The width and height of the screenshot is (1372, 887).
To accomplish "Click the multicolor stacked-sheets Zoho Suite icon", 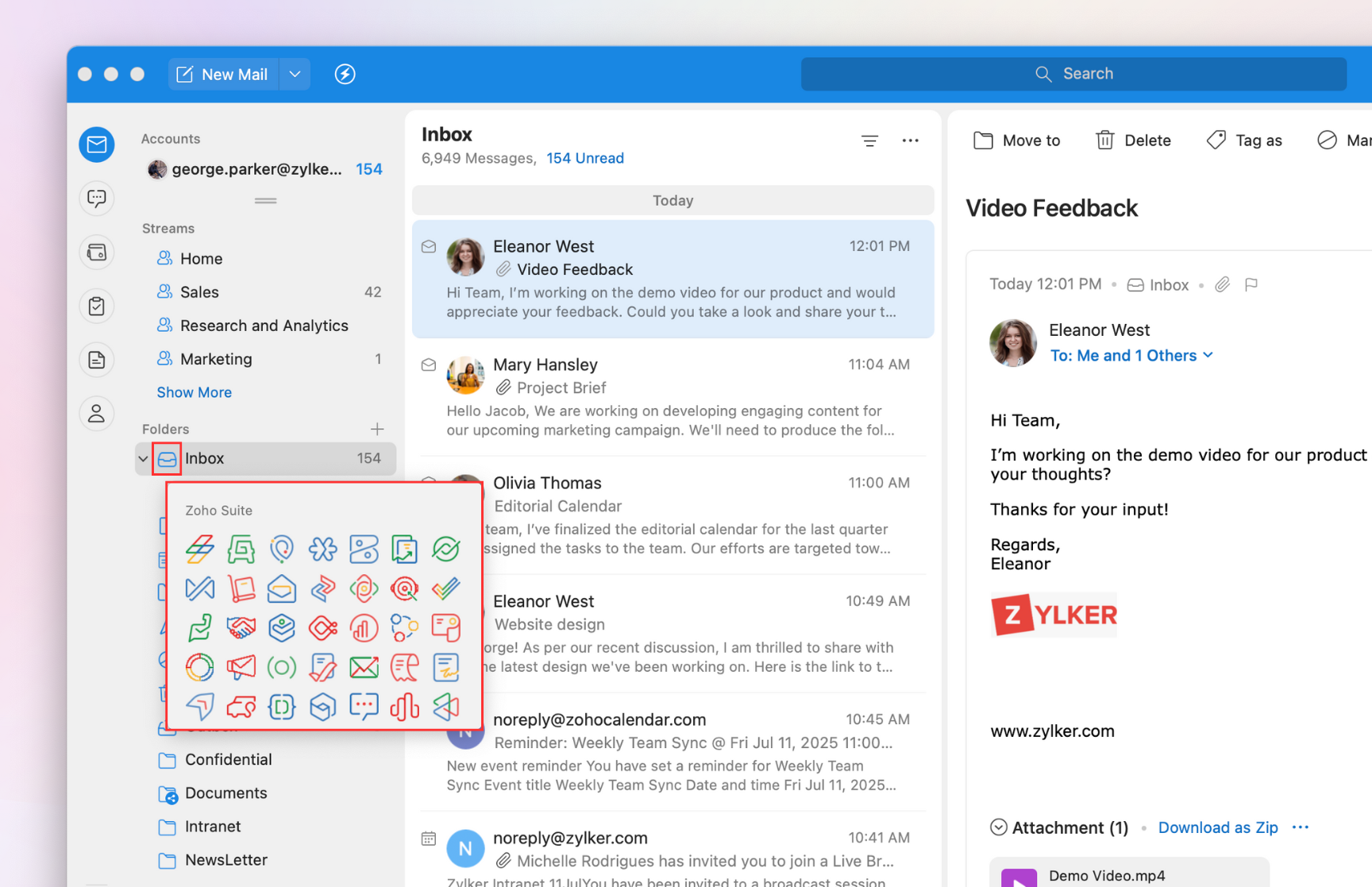I will (200, 549).
